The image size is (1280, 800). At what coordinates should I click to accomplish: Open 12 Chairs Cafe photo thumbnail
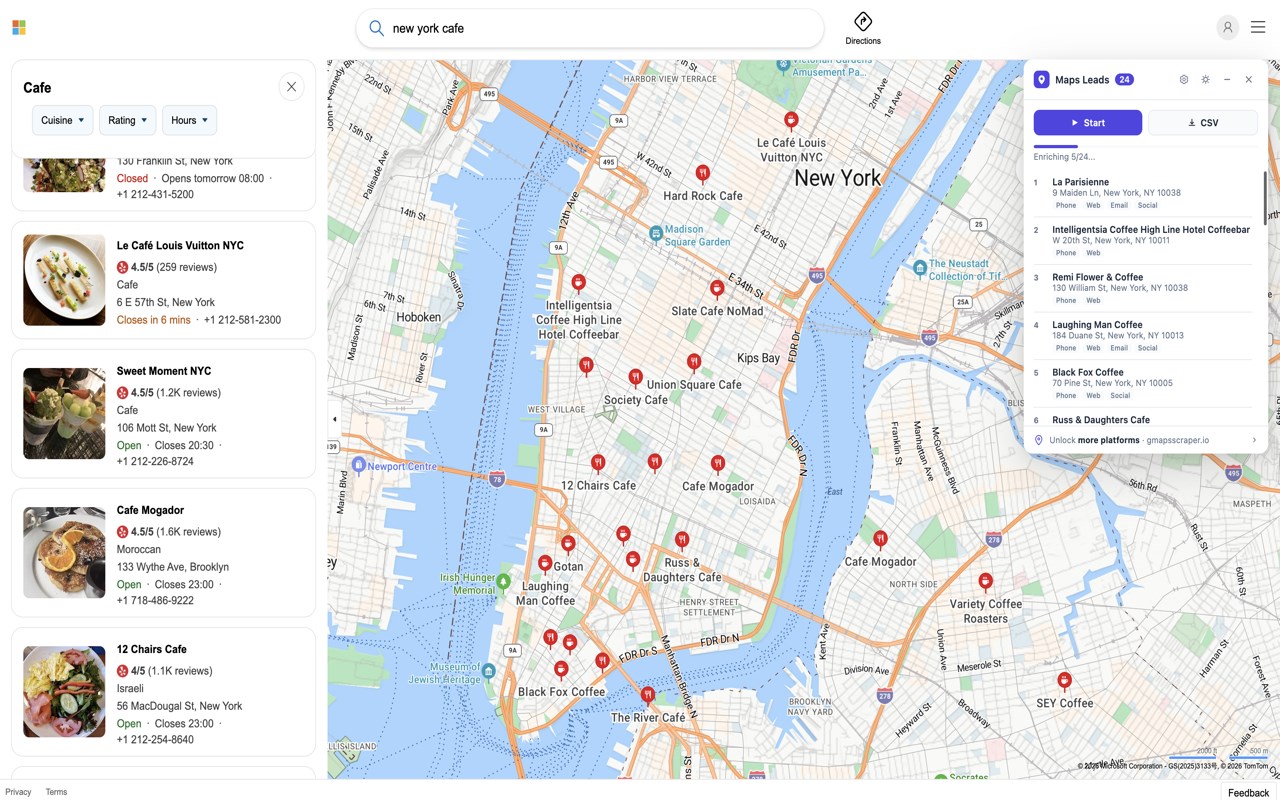[64, 691]
